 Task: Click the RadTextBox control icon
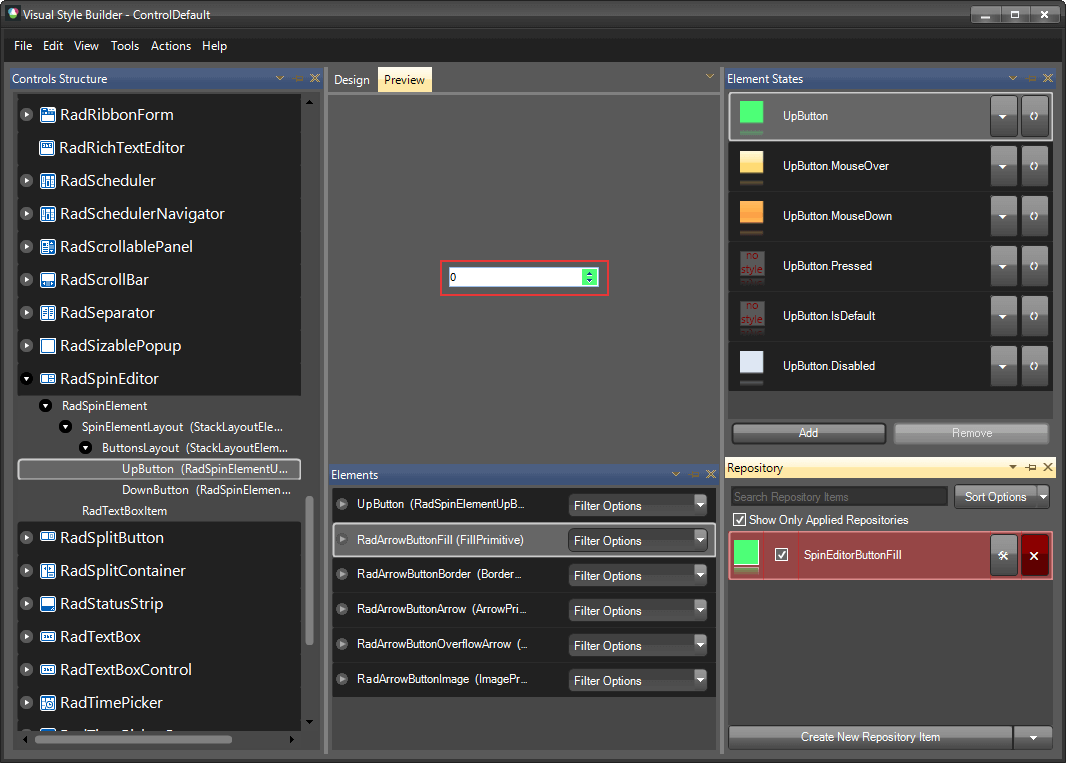coord(48,637)
